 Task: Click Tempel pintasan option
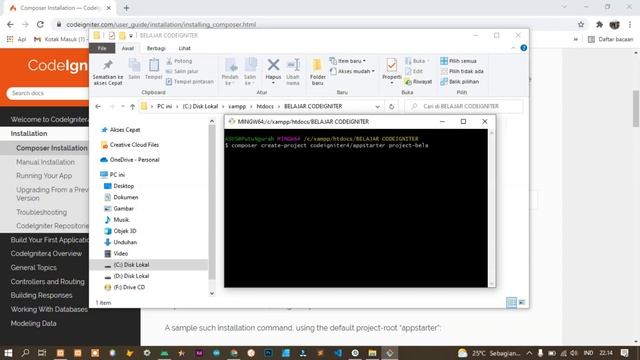(189, 82)
